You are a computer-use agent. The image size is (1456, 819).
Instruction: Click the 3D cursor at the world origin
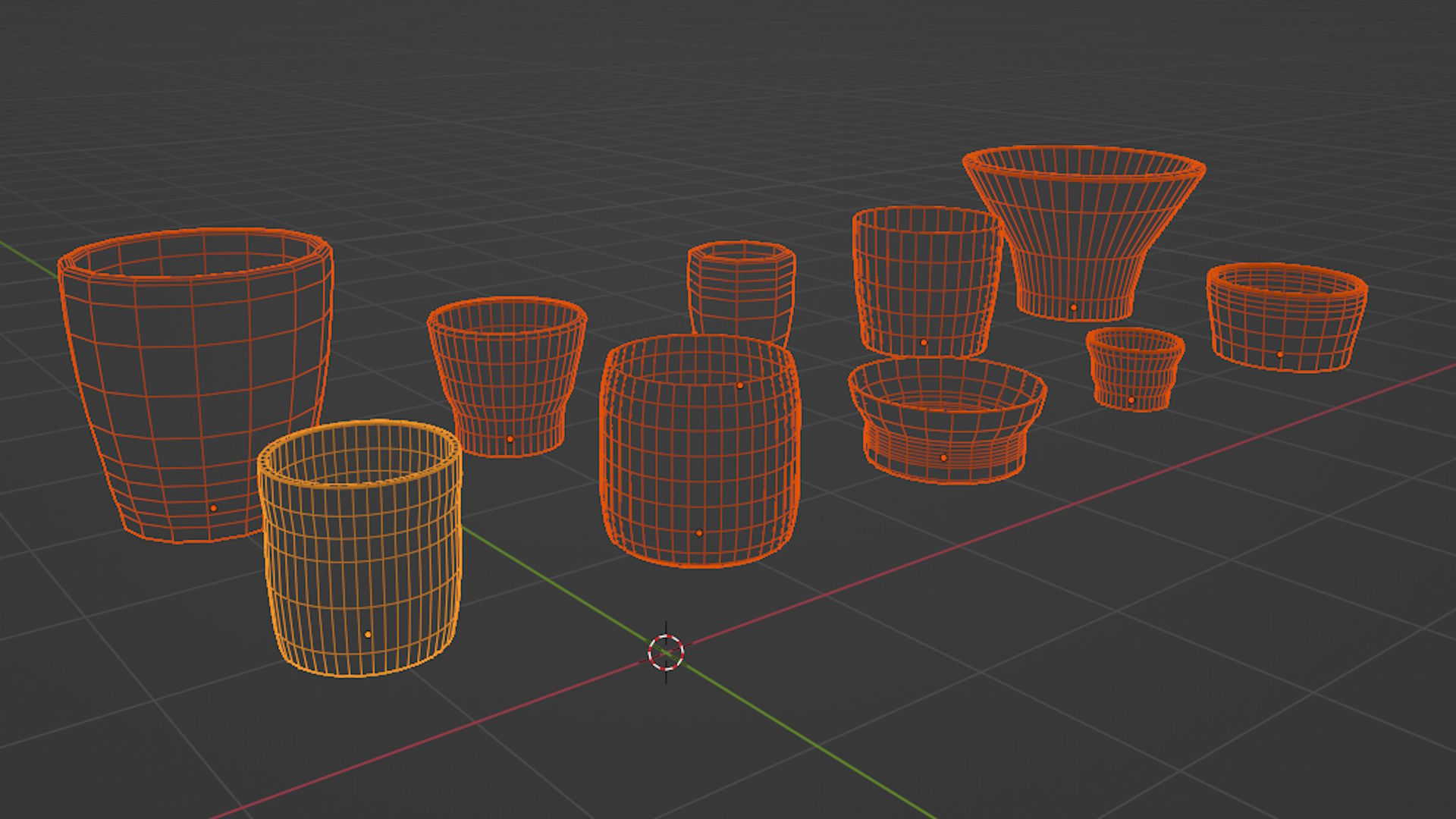point(666,652)
